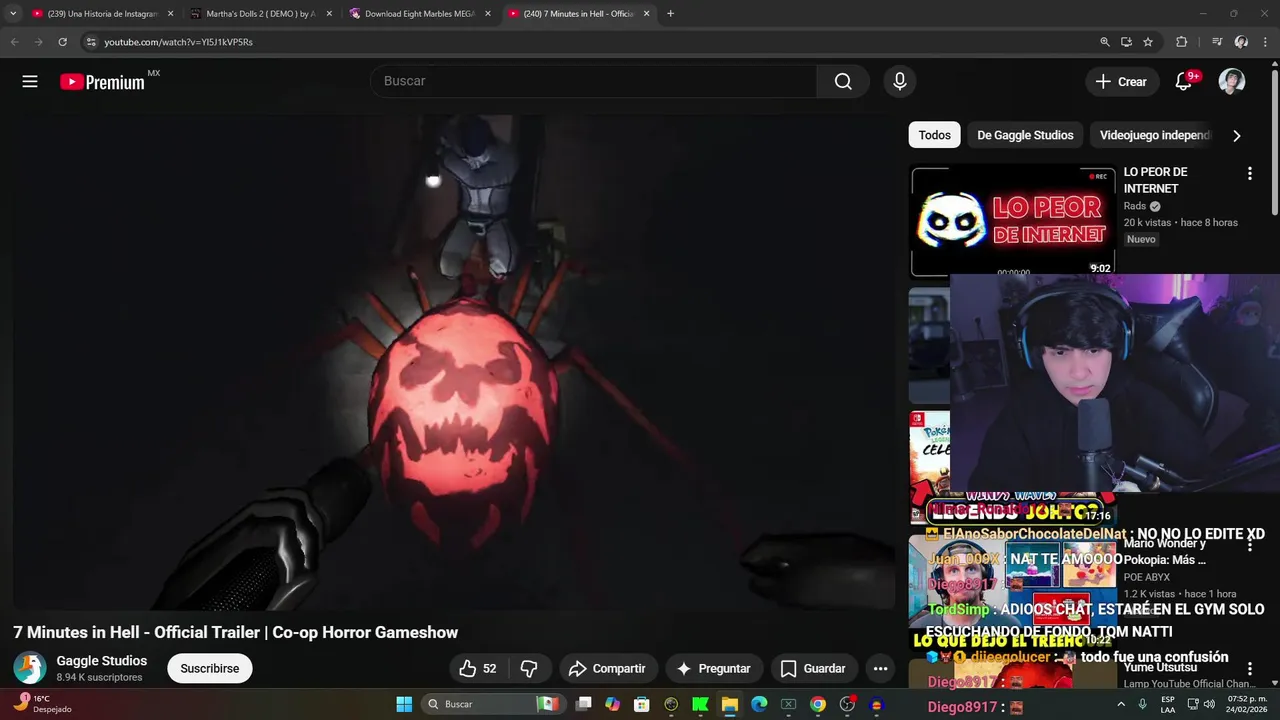This screenshot has height=720, width=1280.
Task: Close the Una Historia de Instagram tab
Action: pos(170,14)
